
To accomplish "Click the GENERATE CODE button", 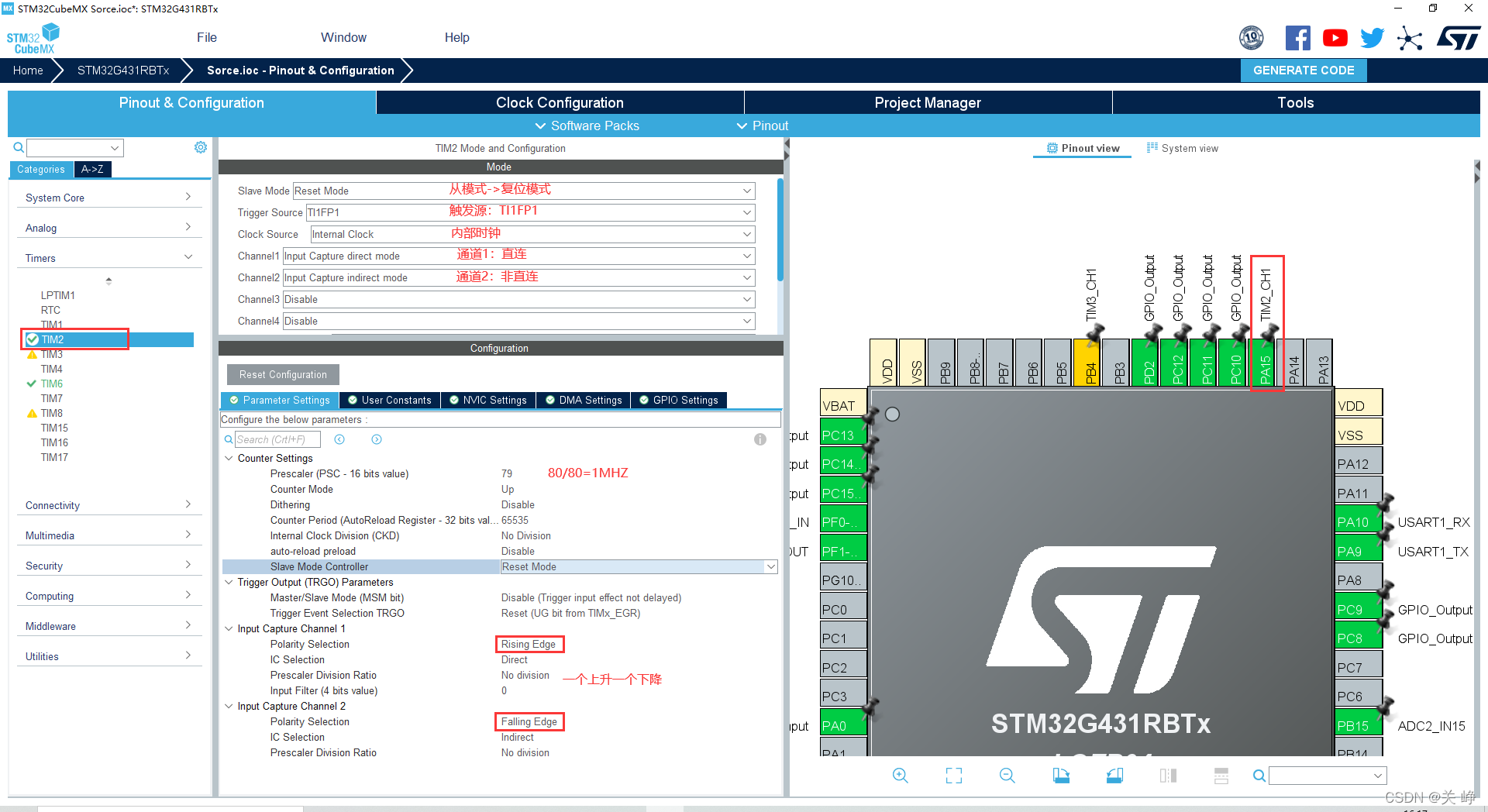I will point(1304,71).
